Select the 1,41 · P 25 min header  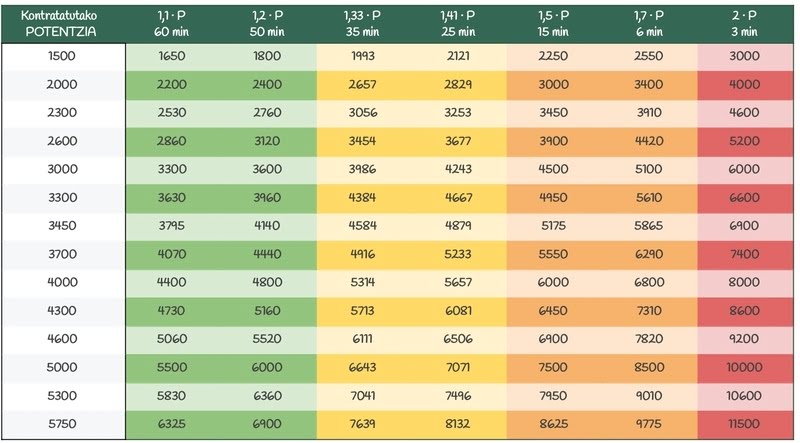pyautogui.click(x=458, y=22)
